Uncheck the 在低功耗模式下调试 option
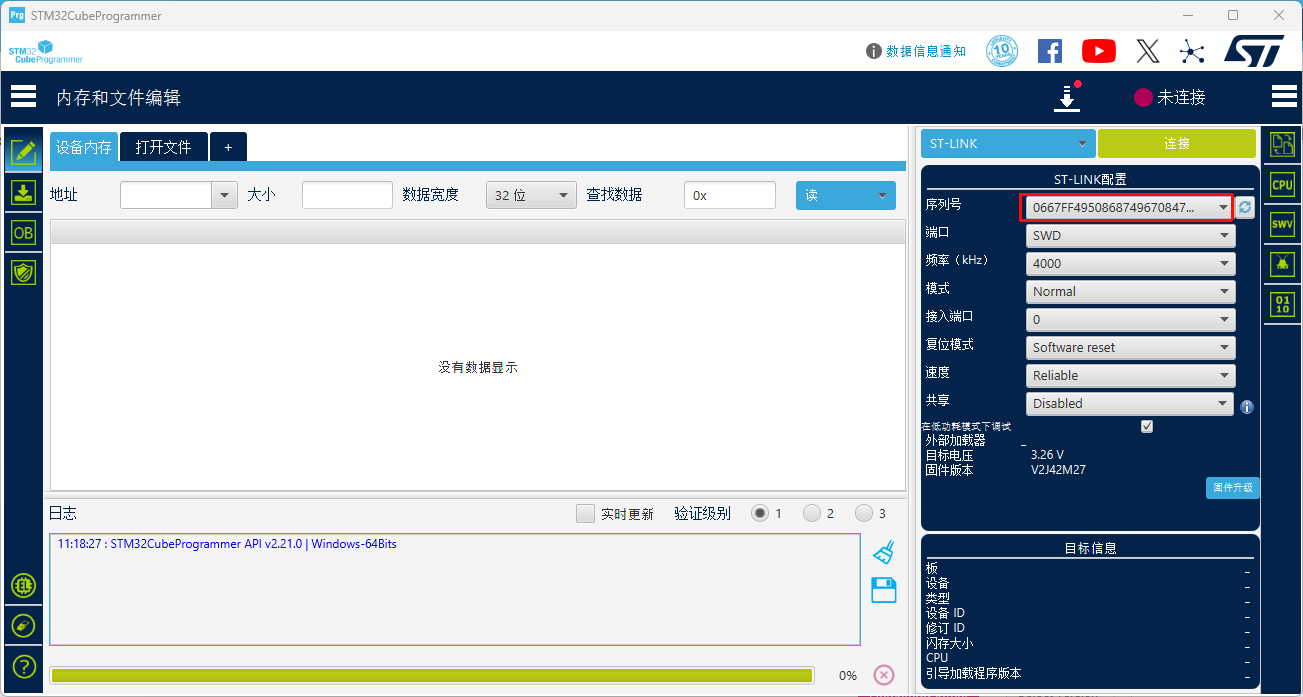 click(1146, 425)
